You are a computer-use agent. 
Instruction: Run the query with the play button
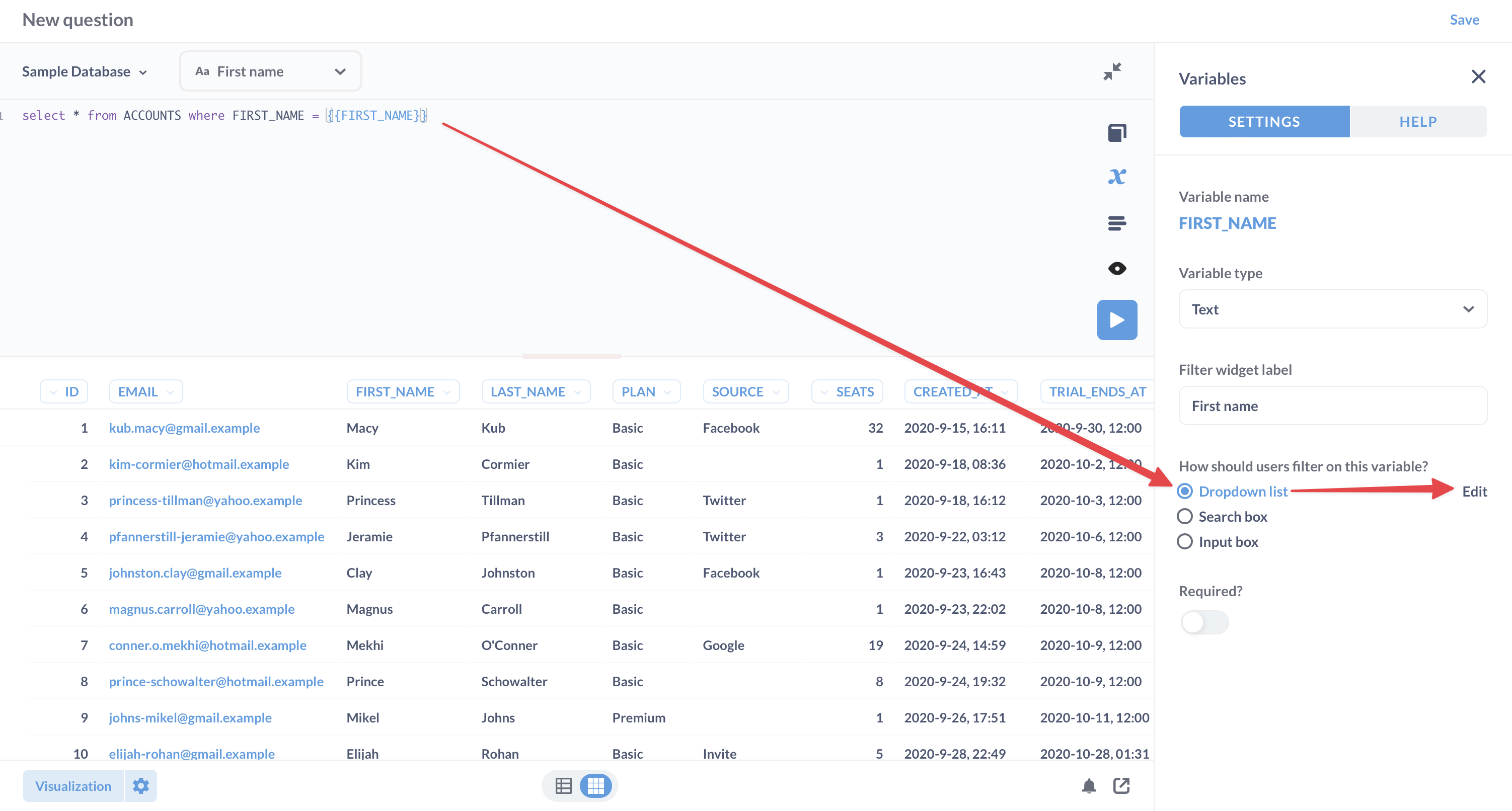(x=1116, y=320)
